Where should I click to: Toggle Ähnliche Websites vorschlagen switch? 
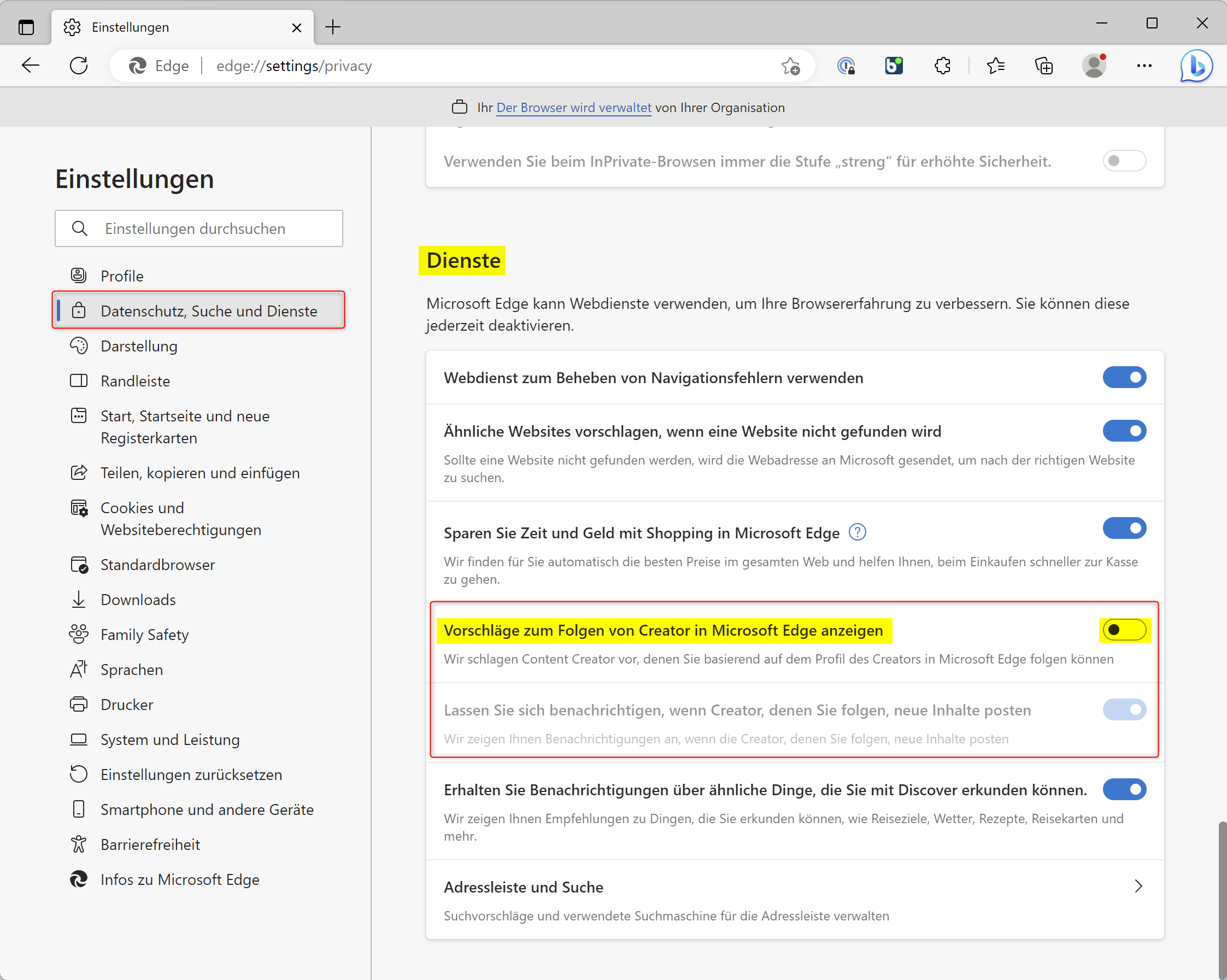pos(1124,431)
